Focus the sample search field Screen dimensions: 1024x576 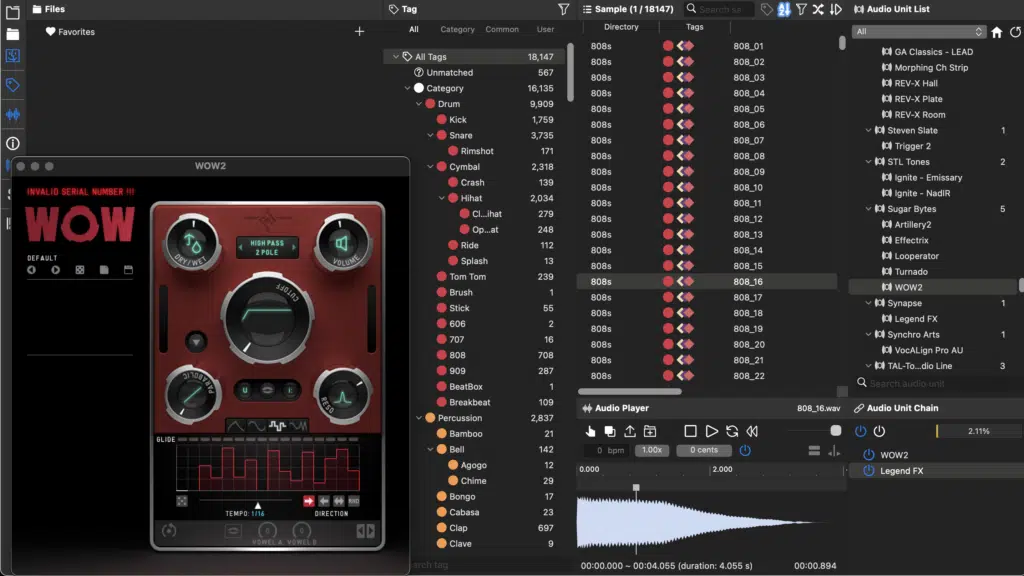point(720,9)
